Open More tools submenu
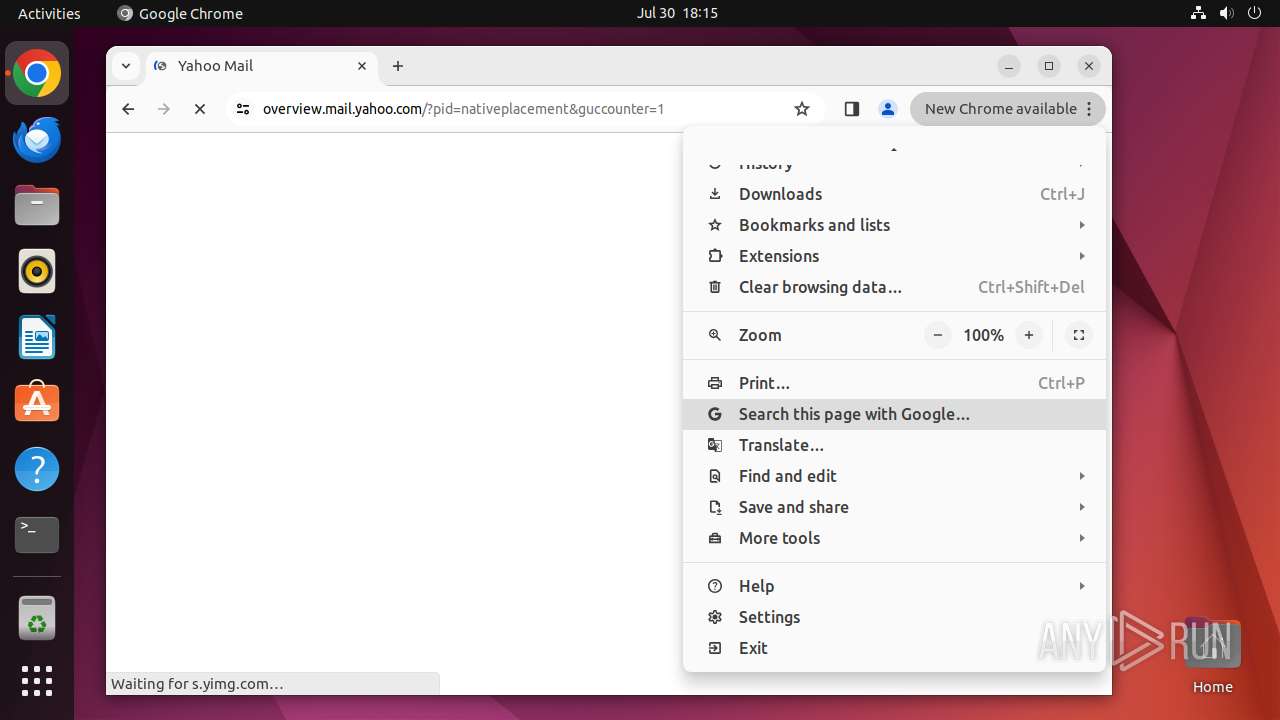The width and height of the screenshot is (1280, 720). pyautogui.click(x=894, y=538)
